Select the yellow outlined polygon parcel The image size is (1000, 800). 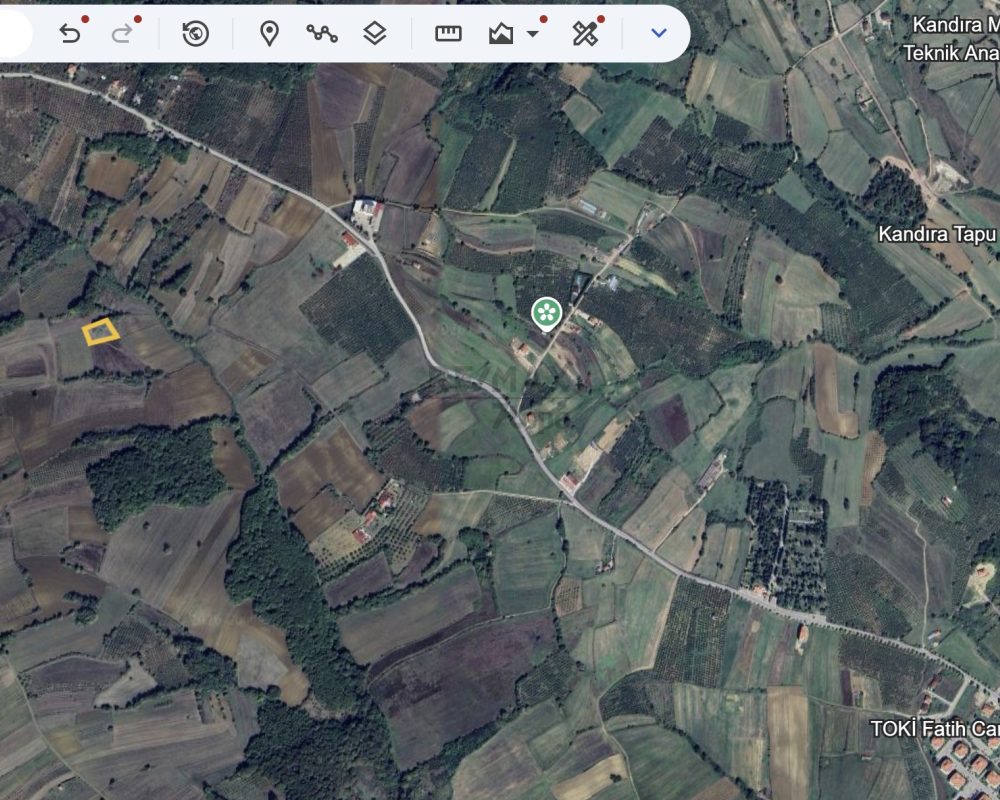coord(100,332)
